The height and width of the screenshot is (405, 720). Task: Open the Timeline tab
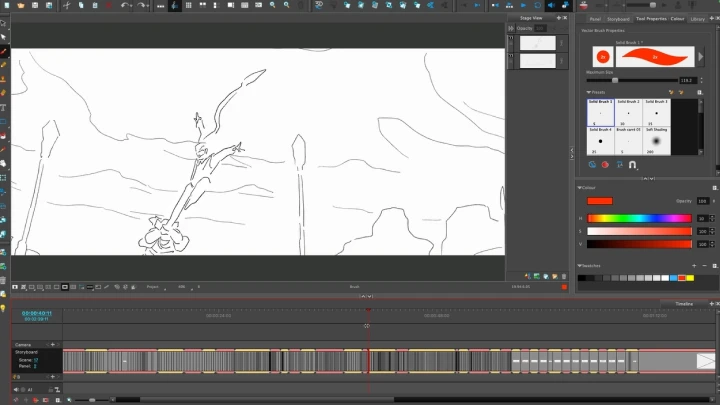pyautogui.click(x=684, y=303)
